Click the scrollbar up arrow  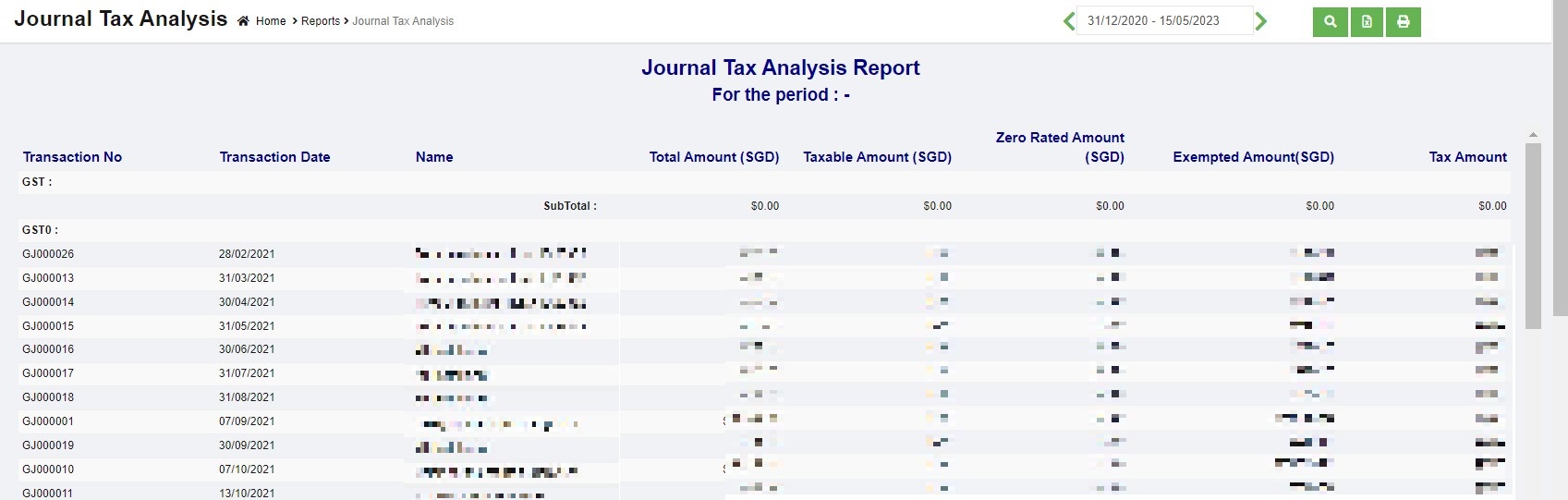pos(1533,135)
